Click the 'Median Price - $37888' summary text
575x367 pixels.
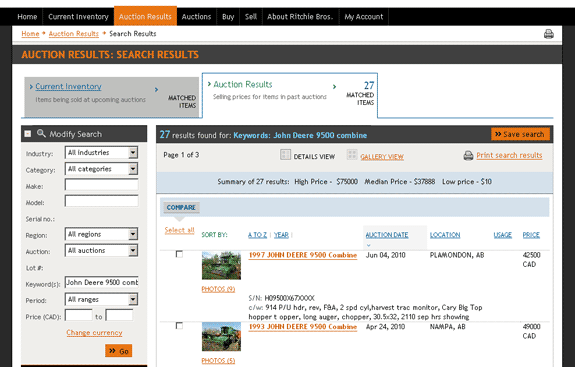tap(400, 182)
